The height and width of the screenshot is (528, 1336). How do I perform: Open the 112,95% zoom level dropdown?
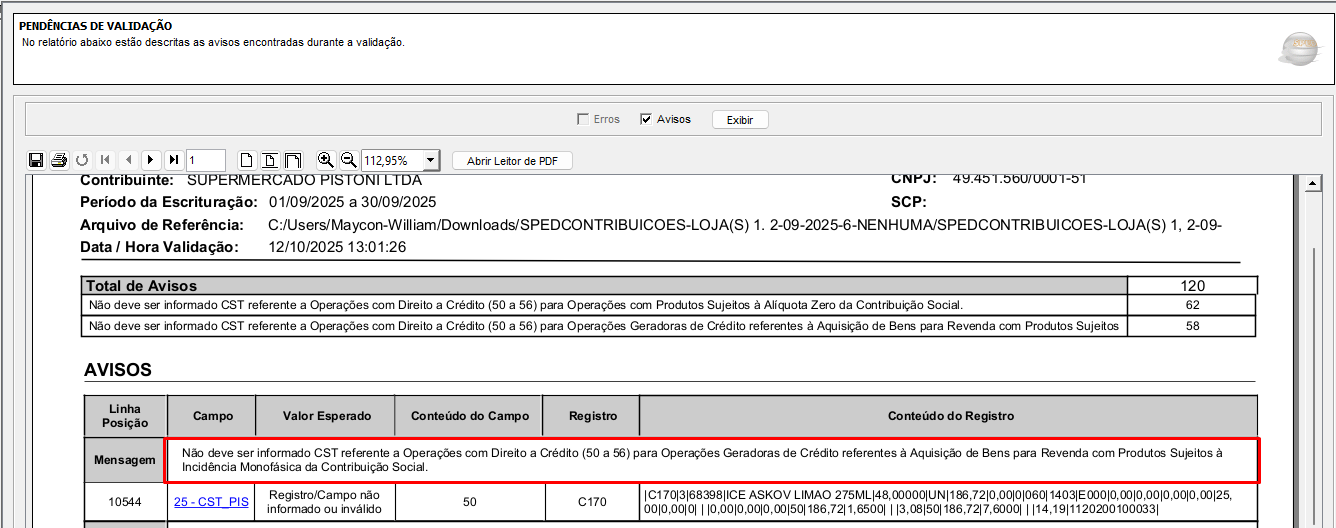tap(430, 160)
